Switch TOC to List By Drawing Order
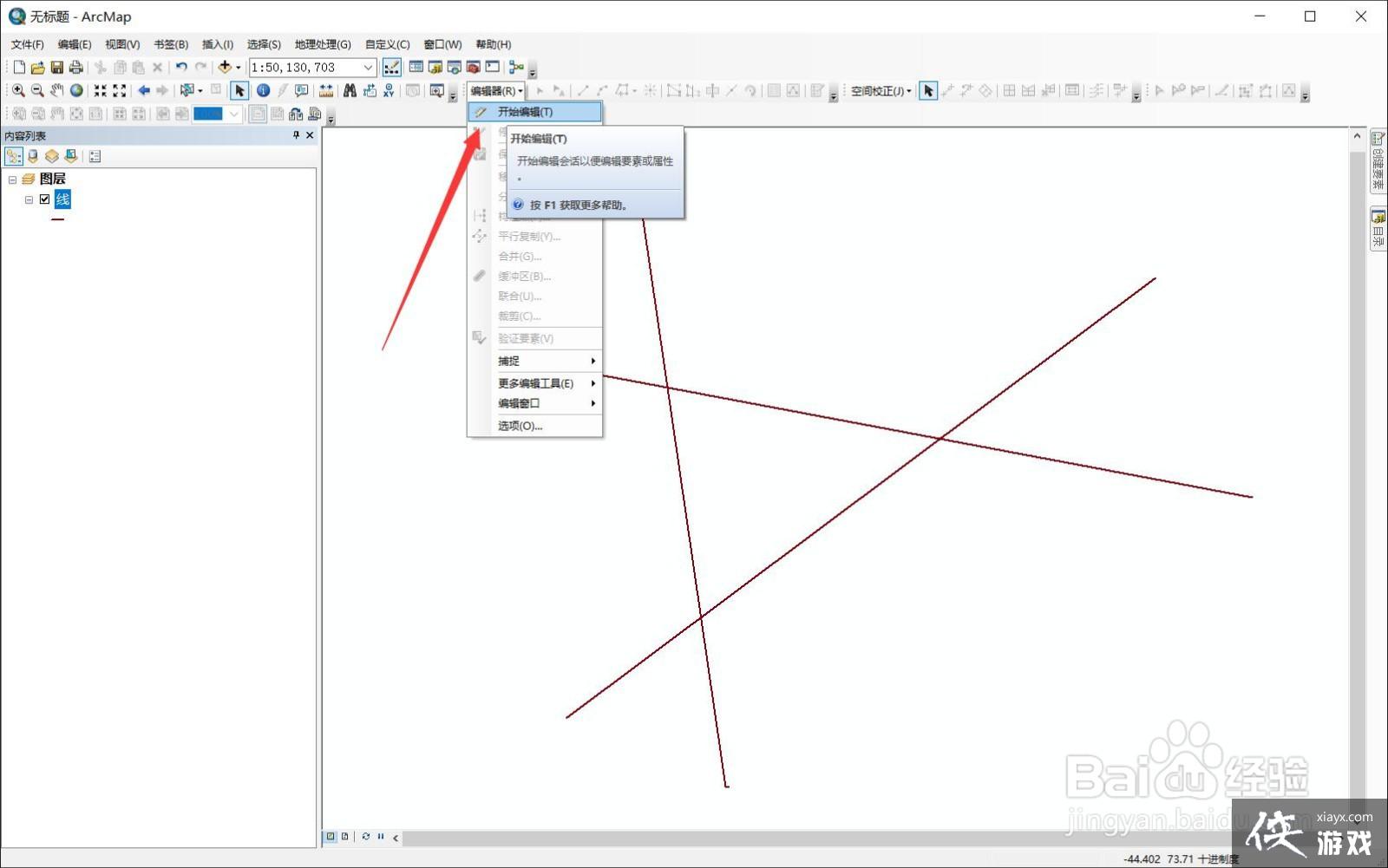 coord(14,156)
